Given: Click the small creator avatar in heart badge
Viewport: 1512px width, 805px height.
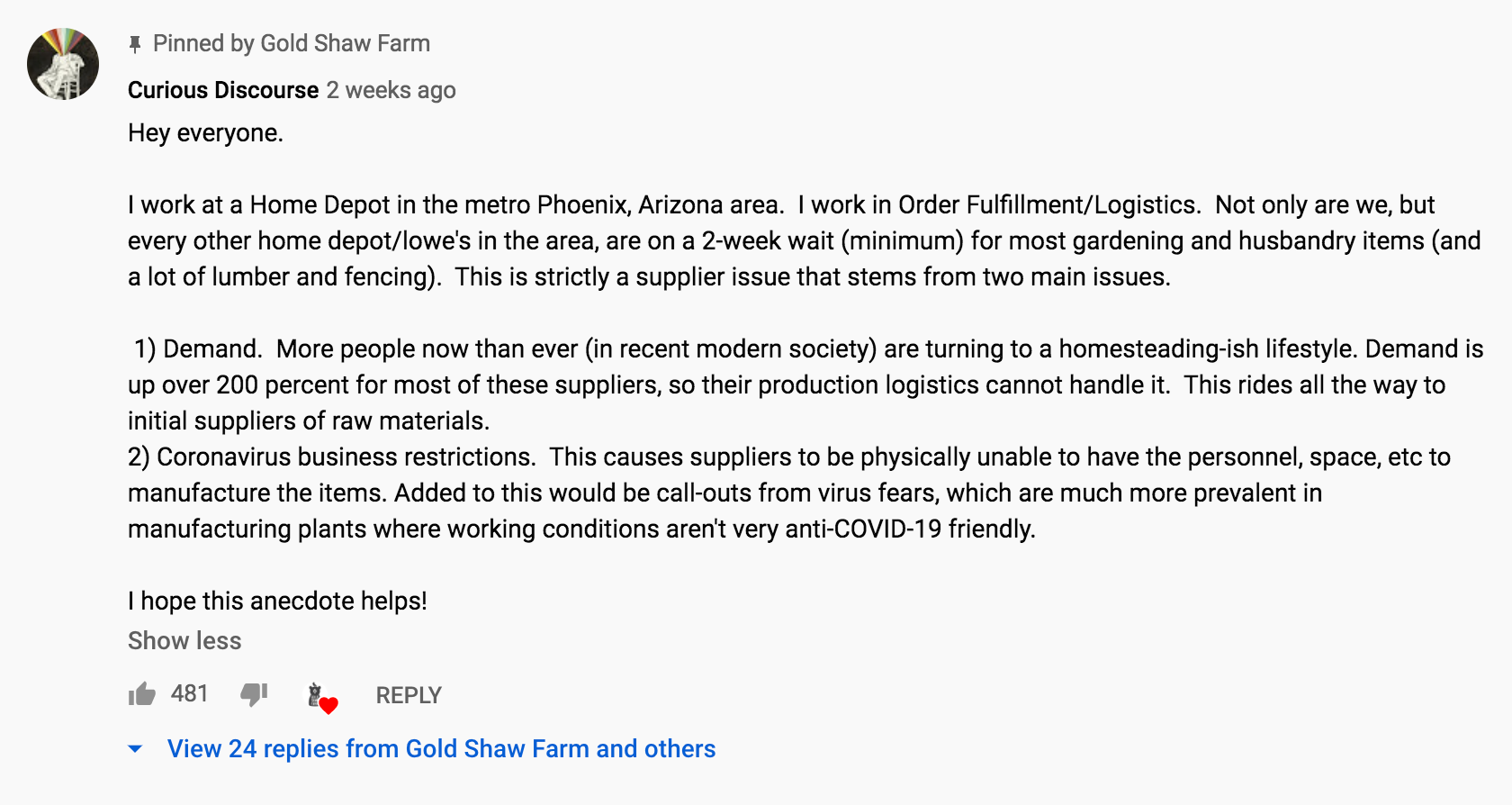Looking at the screenshot, I should [x=314, y=694].
